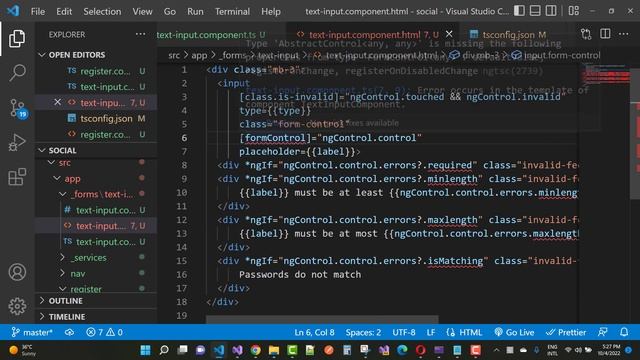The width and height of the screenshot is (640, 360).
Task: Click the Open Changes icon in editor toolbar
Action: click(x=586, y=34)
